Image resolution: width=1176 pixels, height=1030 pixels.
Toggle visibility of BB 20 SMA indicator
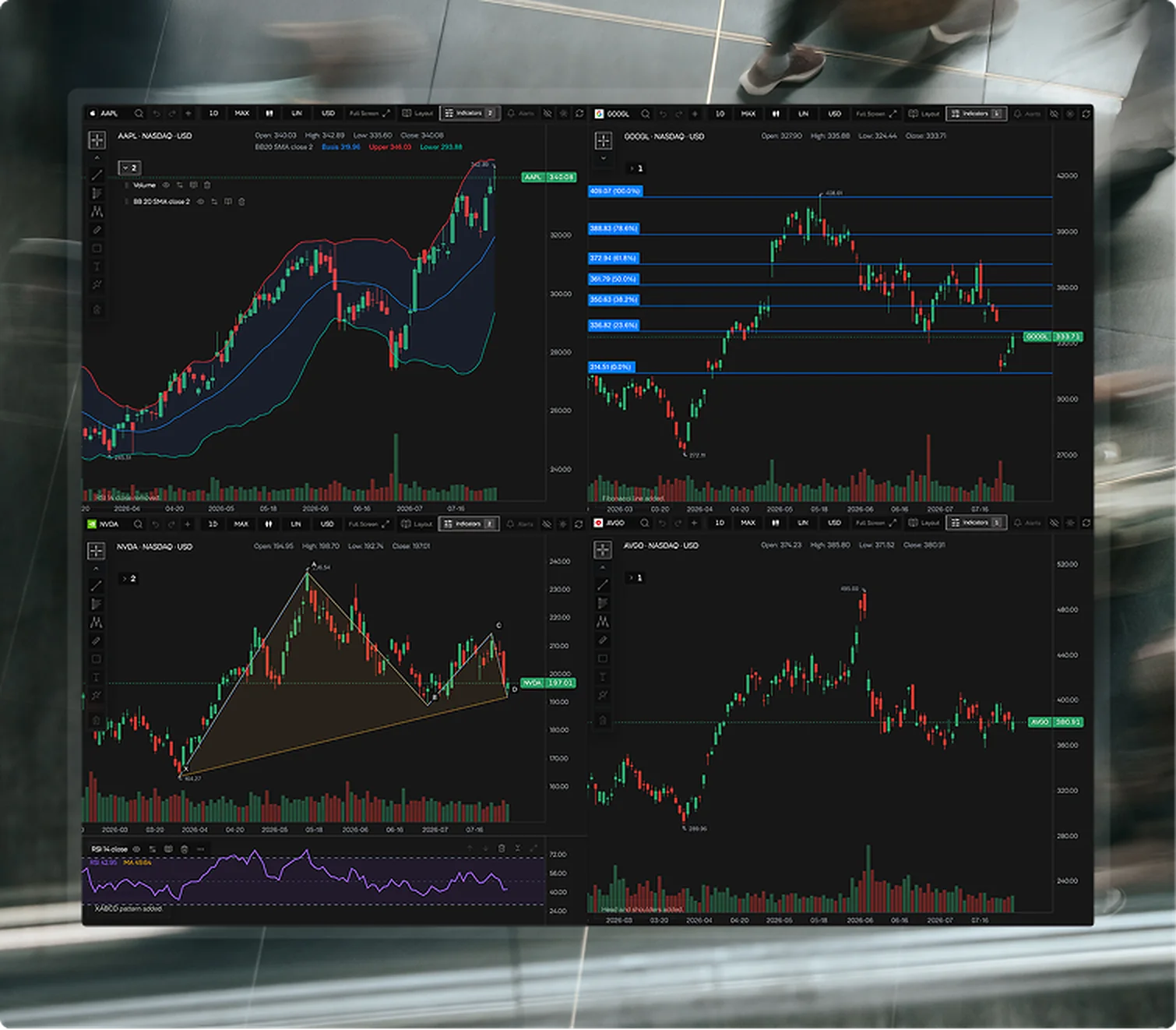click(x=200, y=201)
